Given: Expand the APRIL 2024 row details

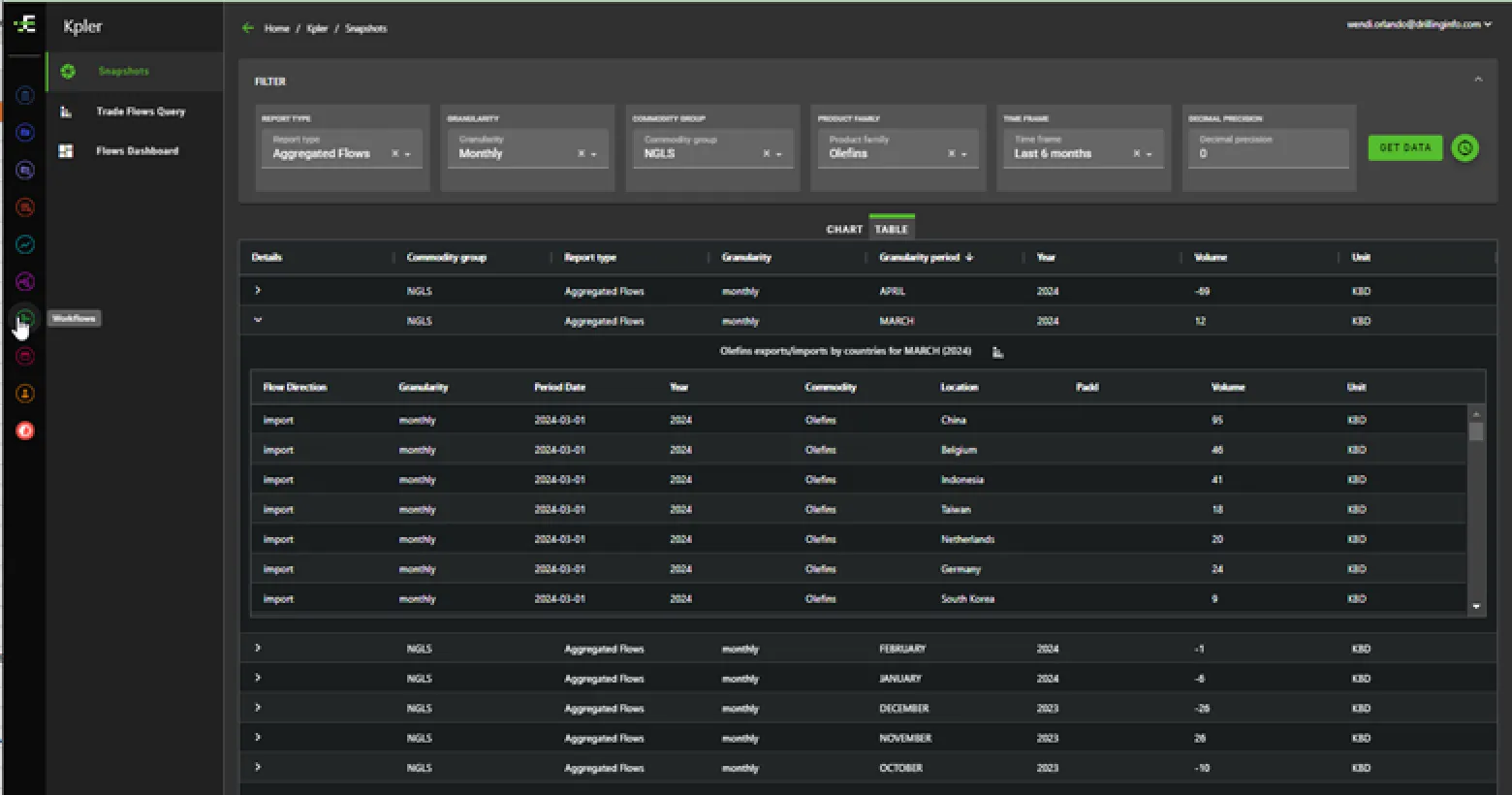Looking at the screenshot, I should point(257,290).
